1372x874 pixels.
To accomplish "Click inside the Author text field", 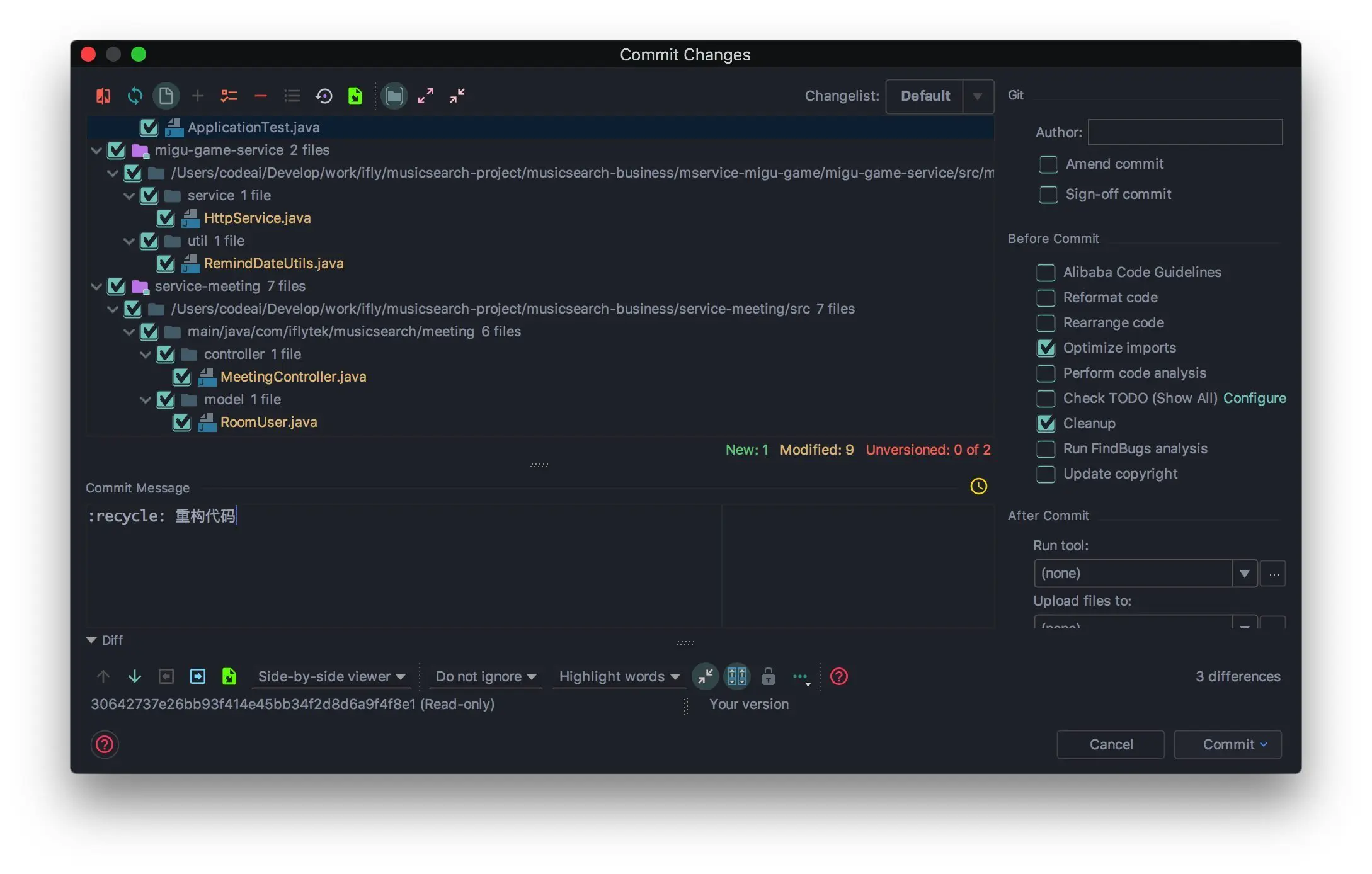I will pos(1184,132).
